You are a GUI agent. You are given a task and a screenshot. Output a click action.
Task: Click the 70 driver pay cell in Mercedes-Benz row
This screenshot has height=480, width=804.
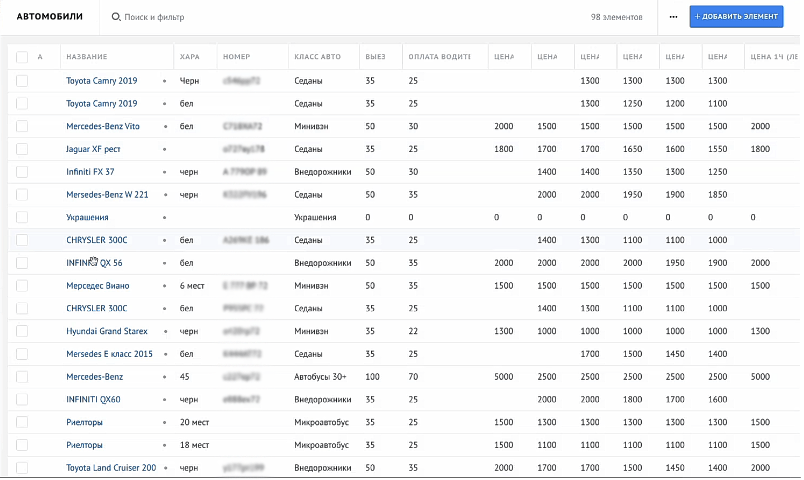413,377
